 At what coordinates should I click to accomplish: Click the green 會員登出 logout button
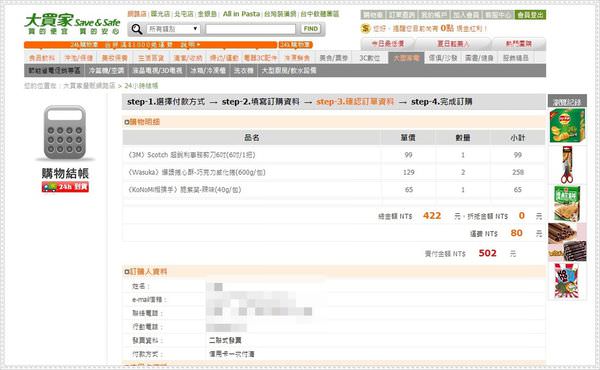(530, 15)
